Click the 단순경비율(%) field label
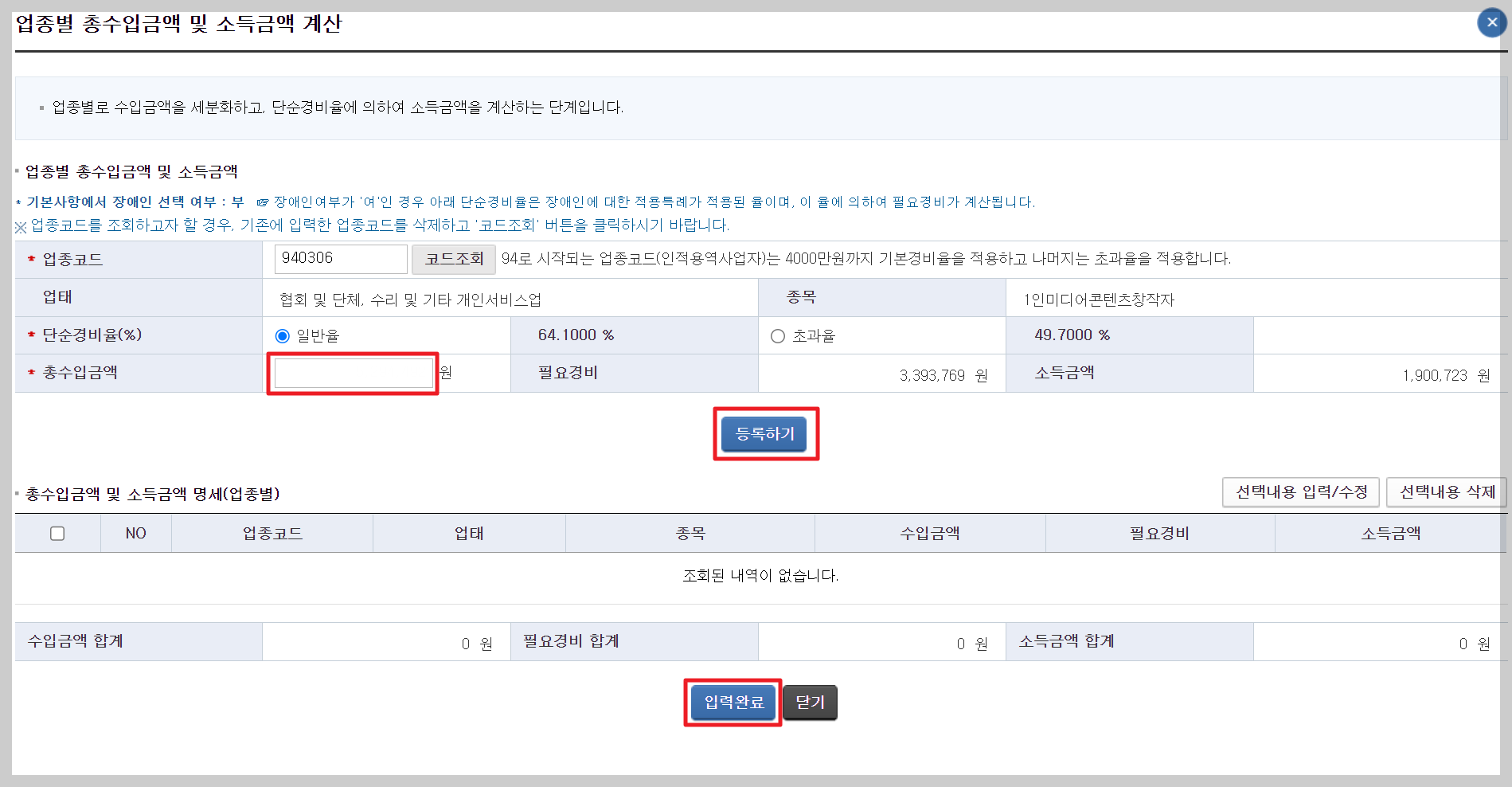 (x=92, y=335)
